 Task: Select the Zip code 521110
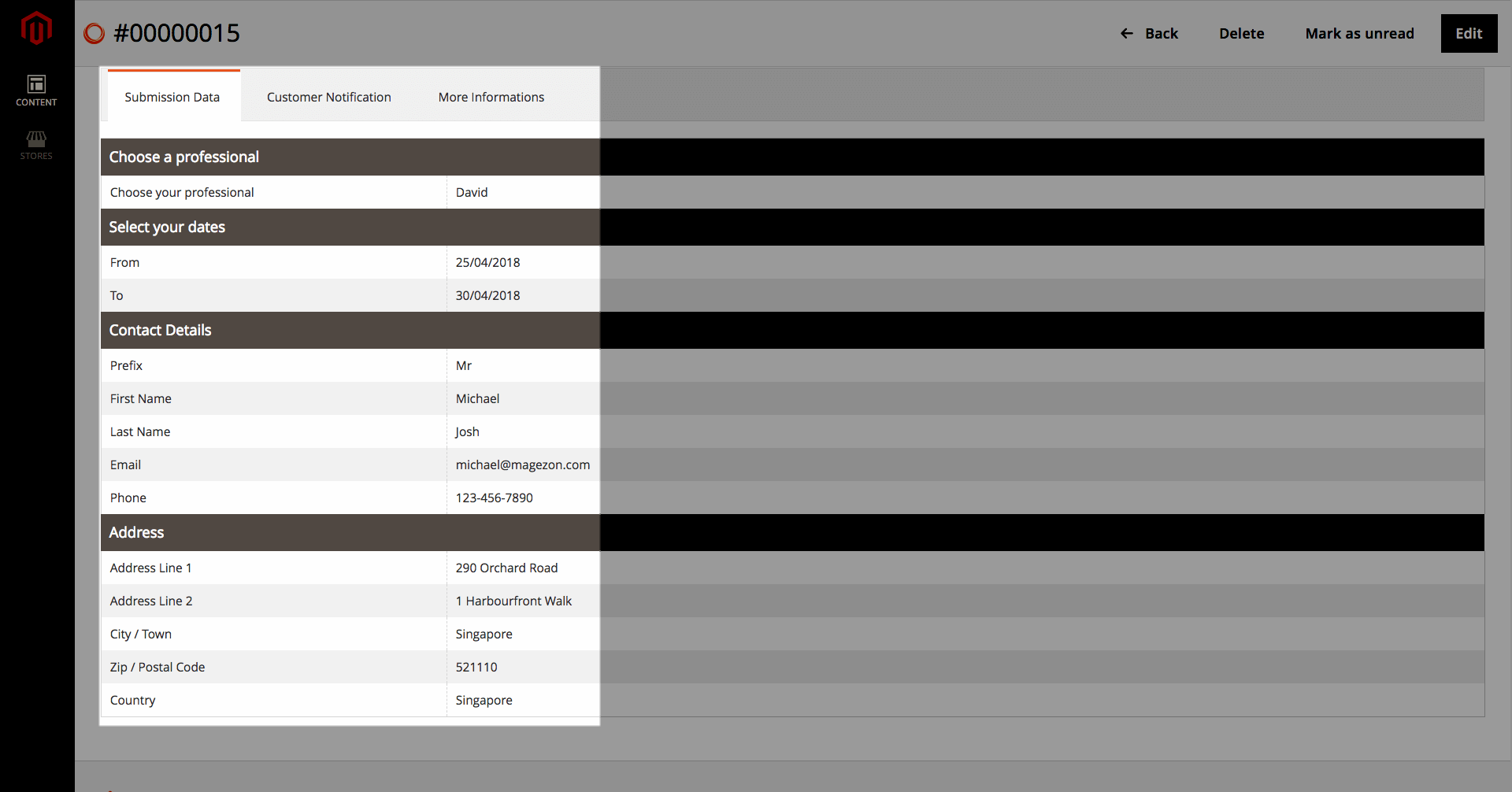(x=476, y=667)
